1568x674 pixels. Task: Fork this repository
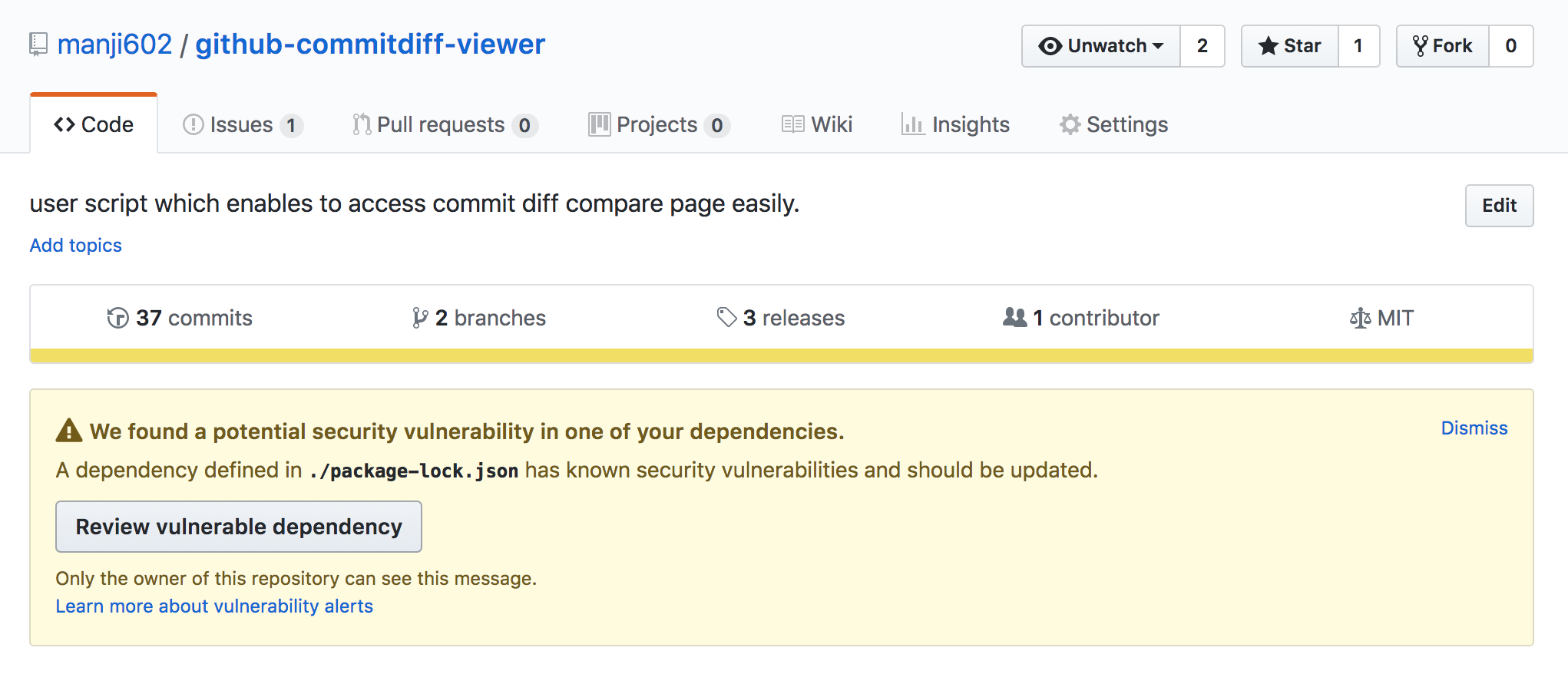[1443, 46]
